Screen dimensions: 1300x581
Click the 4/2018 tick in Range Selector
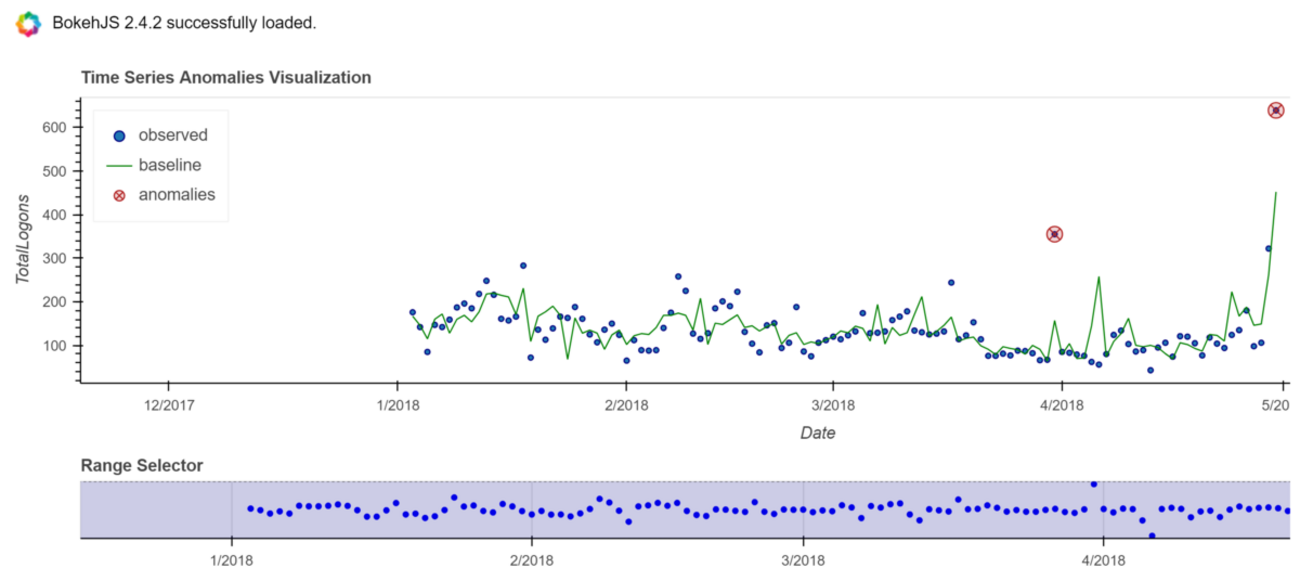click(x=1102, y=558)
